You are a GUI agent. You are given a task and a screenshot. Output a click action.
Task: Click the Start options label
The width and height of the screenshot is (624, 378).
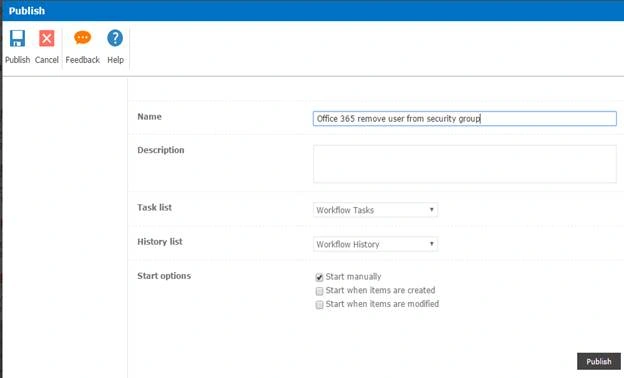[x=164, y=276]
